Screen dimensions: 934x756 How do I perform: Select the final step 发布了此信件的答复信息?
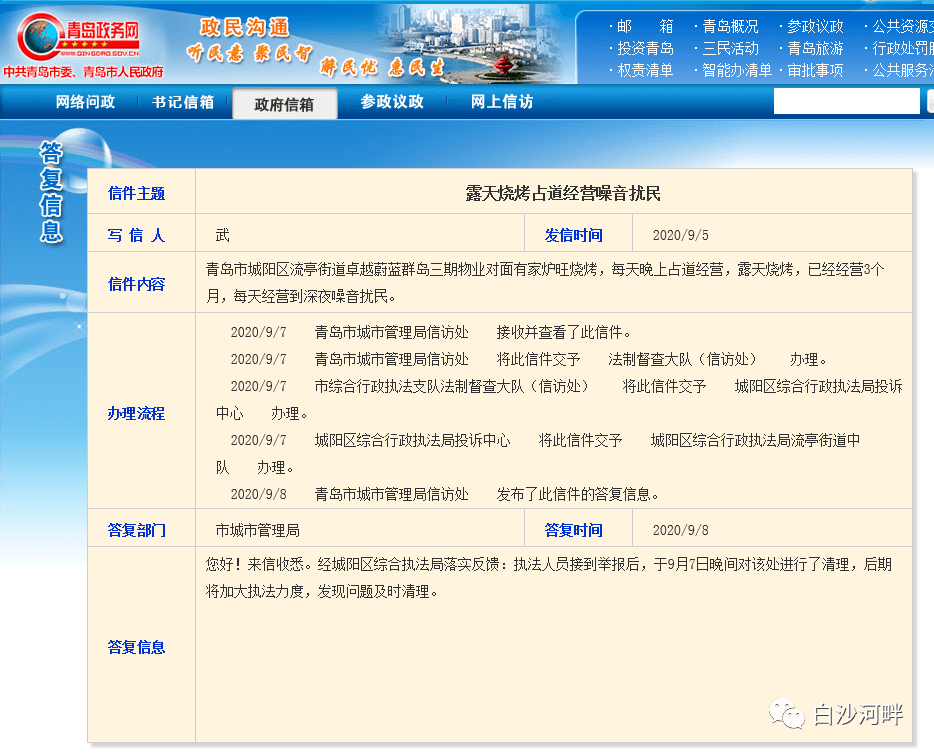[577, 494]
